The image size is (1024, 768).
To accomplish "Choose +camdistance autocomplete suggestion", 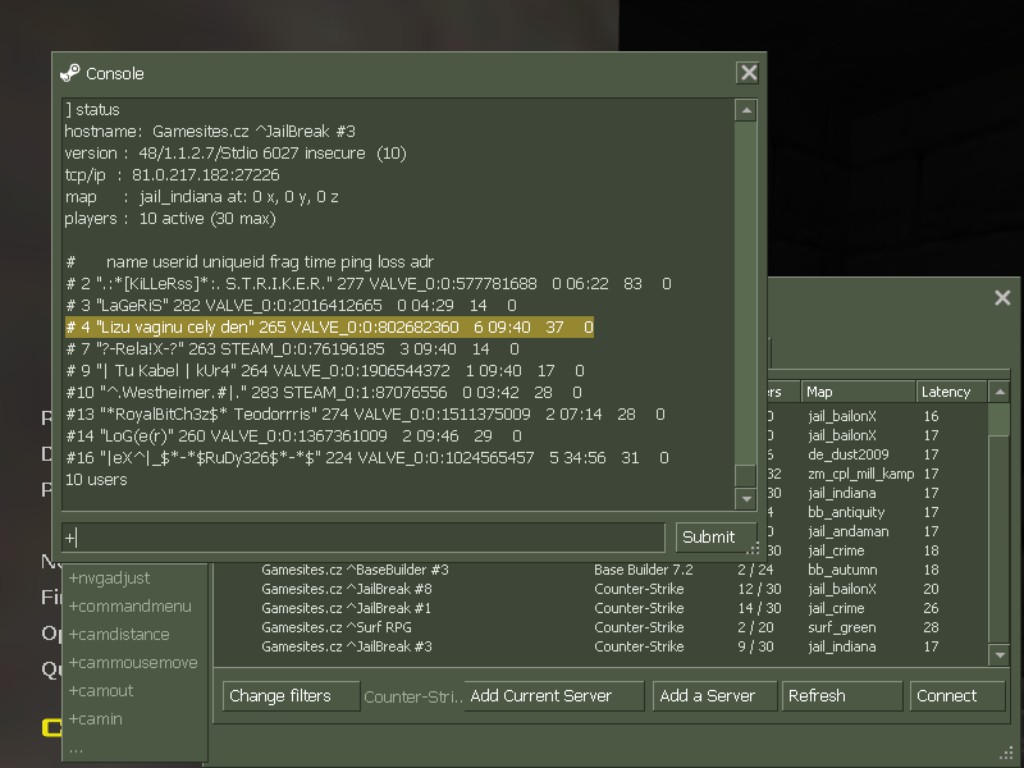I will tap(120, 635).
